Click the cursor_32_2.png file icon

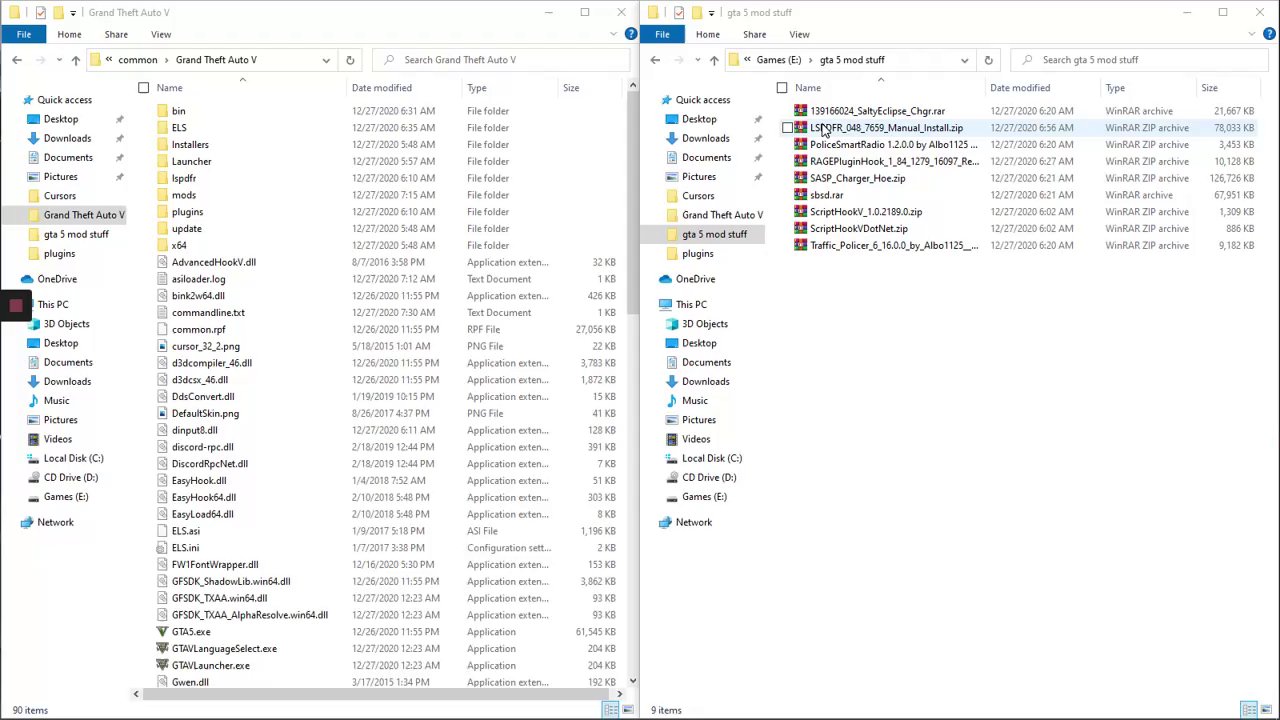click(162, 346)
